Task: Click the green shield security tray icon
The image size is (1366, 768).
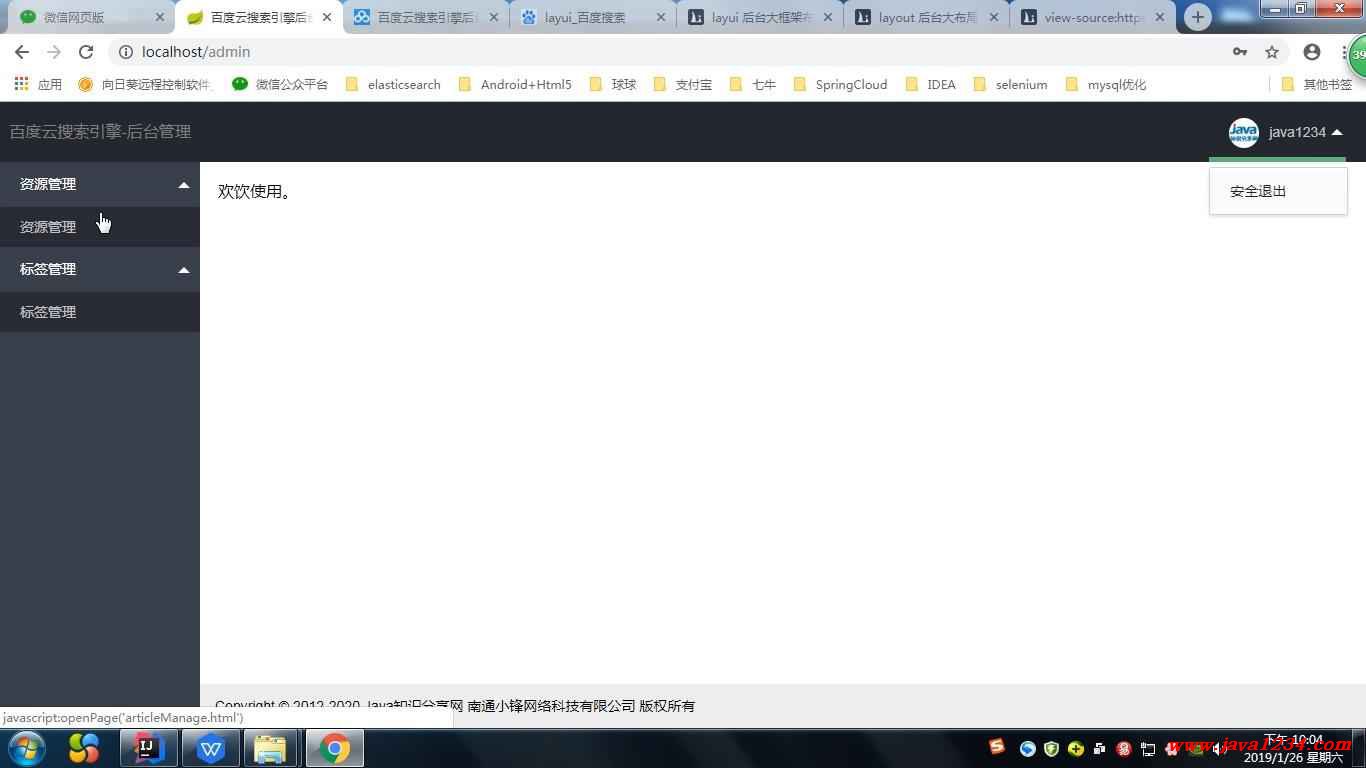Action: pyautogui.click(x=1051, y=749)
